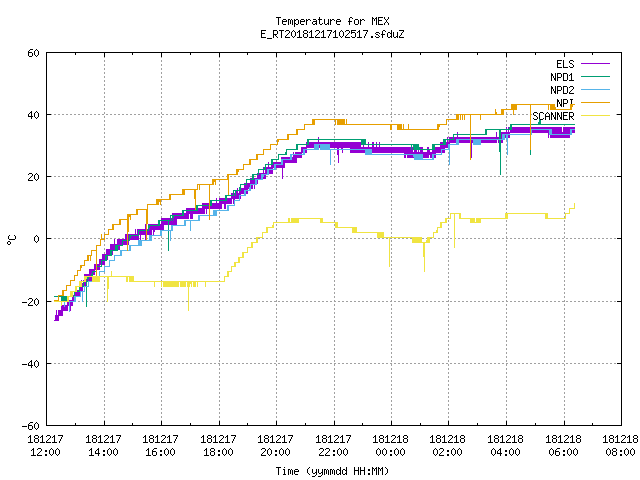Click the x-axis label '181218 02:00'
This screenshot has height=480, width=640.
click(x=448, y=446)
